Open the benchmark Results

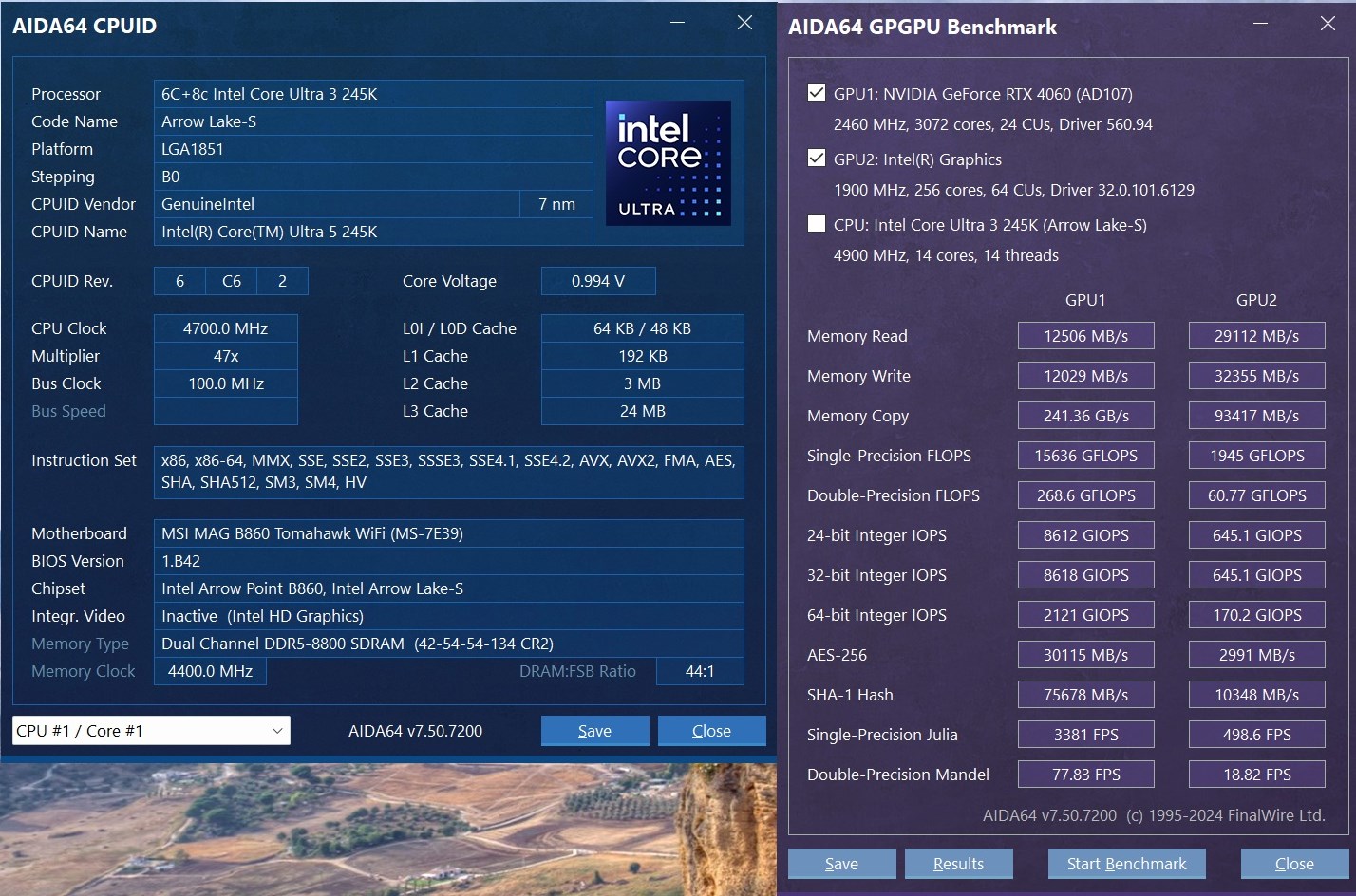pos(958,864)
